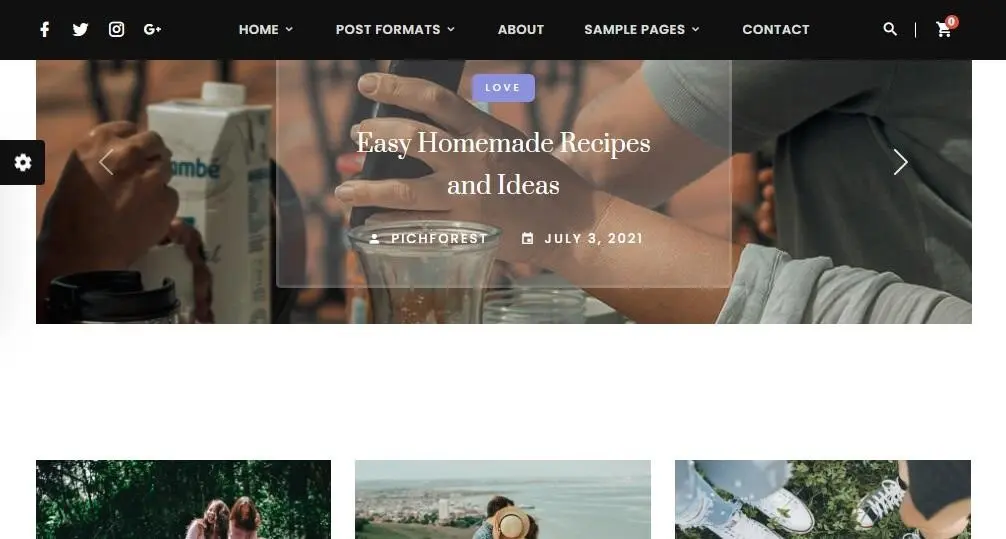Advance slider with the right arrow
The image size is (1006, 539).
tap(901, 162)
